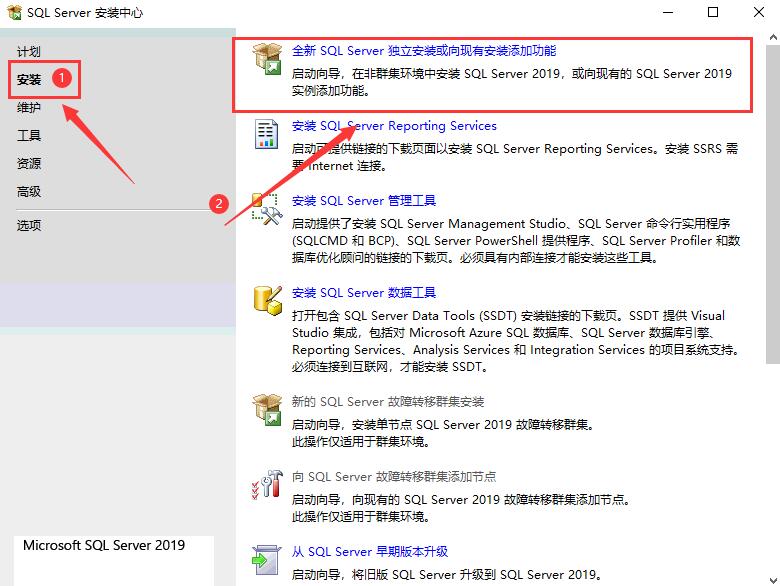Minimize the installation center window

pyautogui.click(x=668, y=12)
